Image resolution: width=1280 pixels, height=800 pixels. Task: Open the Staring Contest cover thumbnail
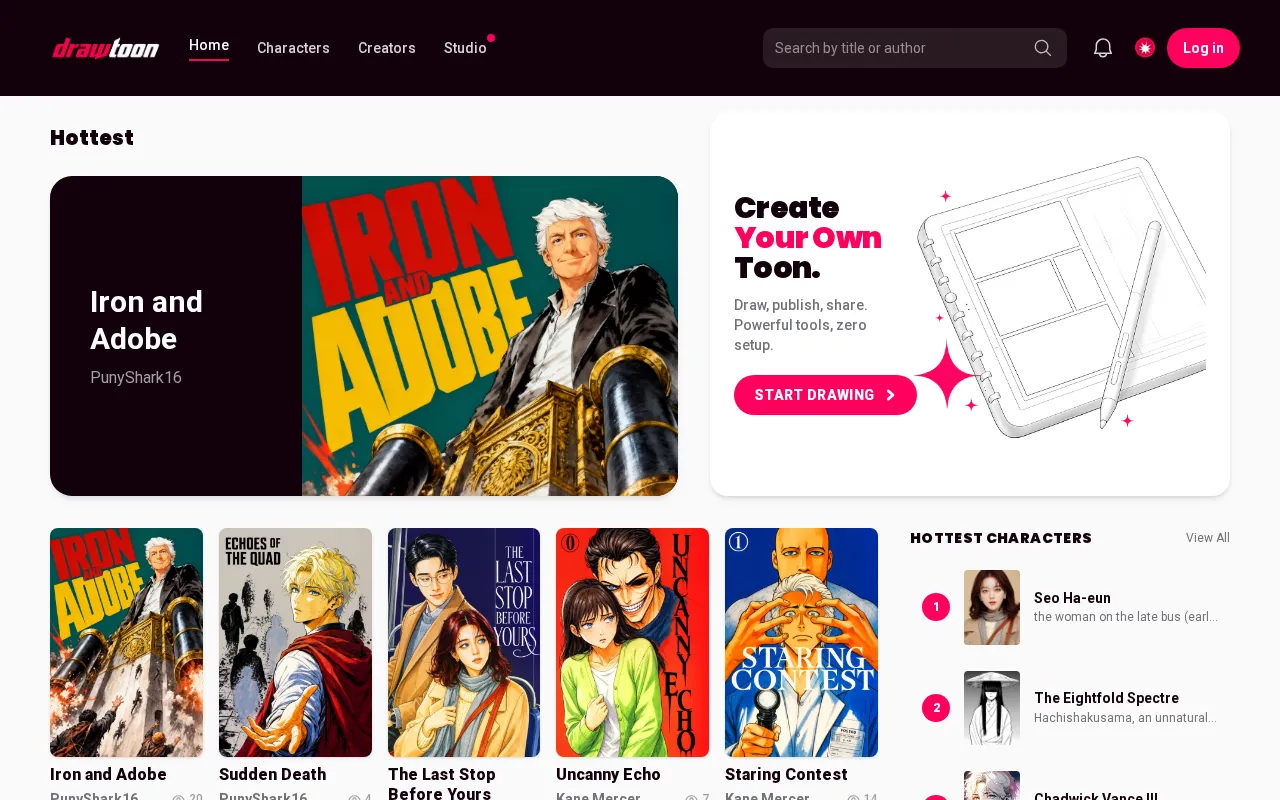tap(801, 642)
